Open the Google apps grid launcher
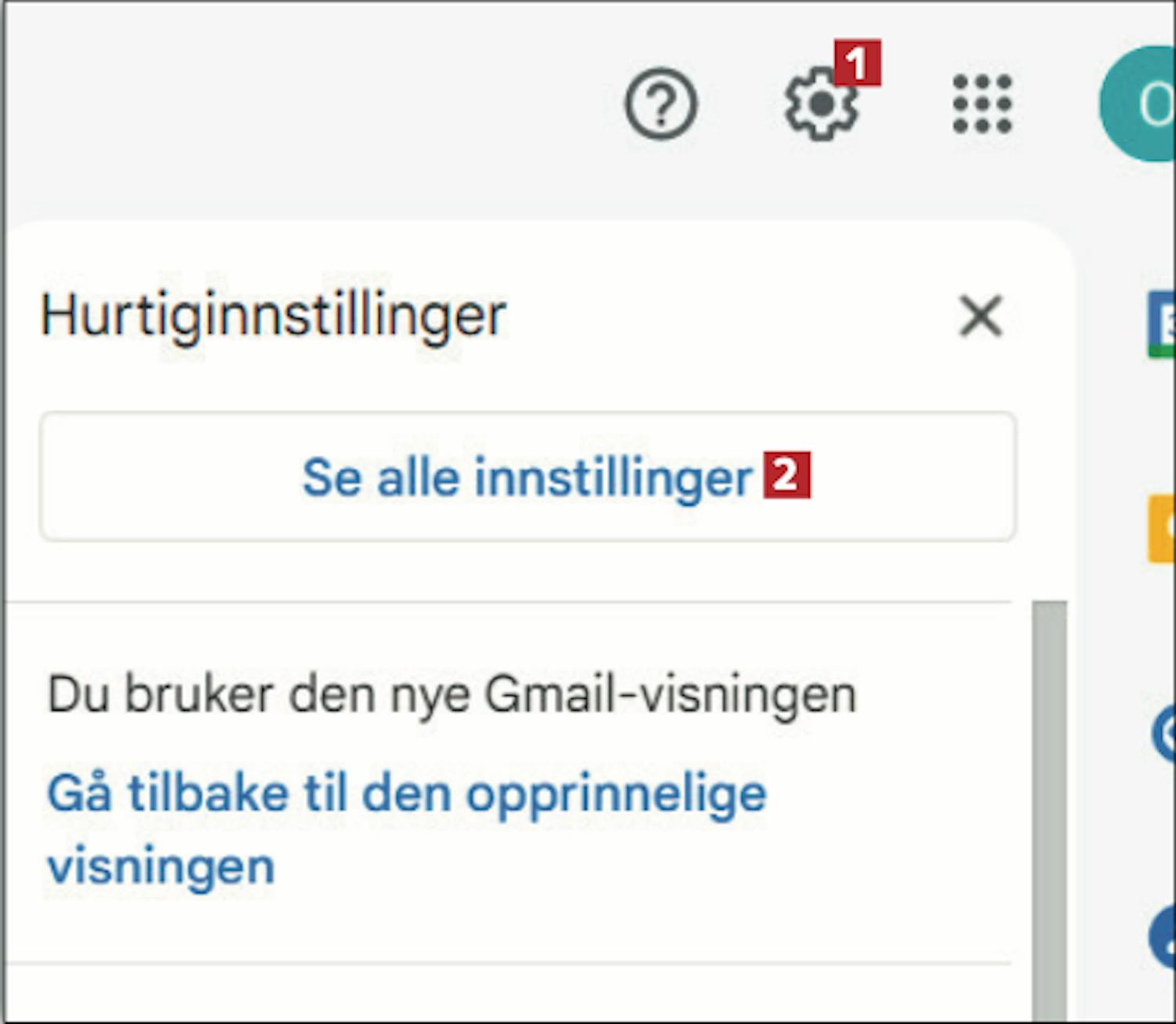Viewport: 1176px width, 1024px height. pyautogui.click(x=982, y=103)
